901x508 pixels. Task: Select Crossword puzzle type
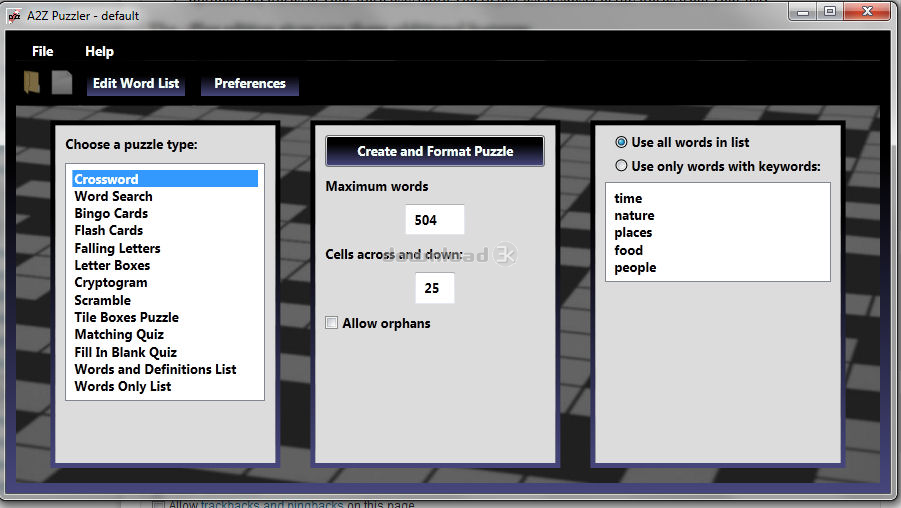(165, 179)
